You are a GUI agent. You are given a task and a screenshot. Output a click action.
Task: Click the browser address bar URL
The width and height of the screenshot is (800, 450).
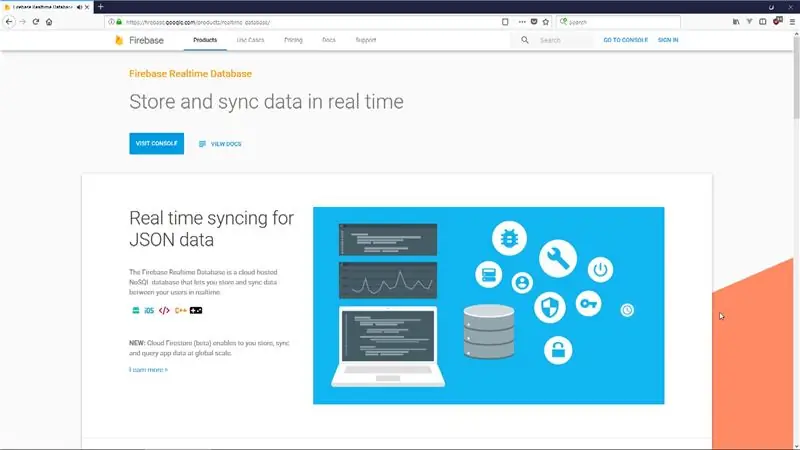pos(198,22)
